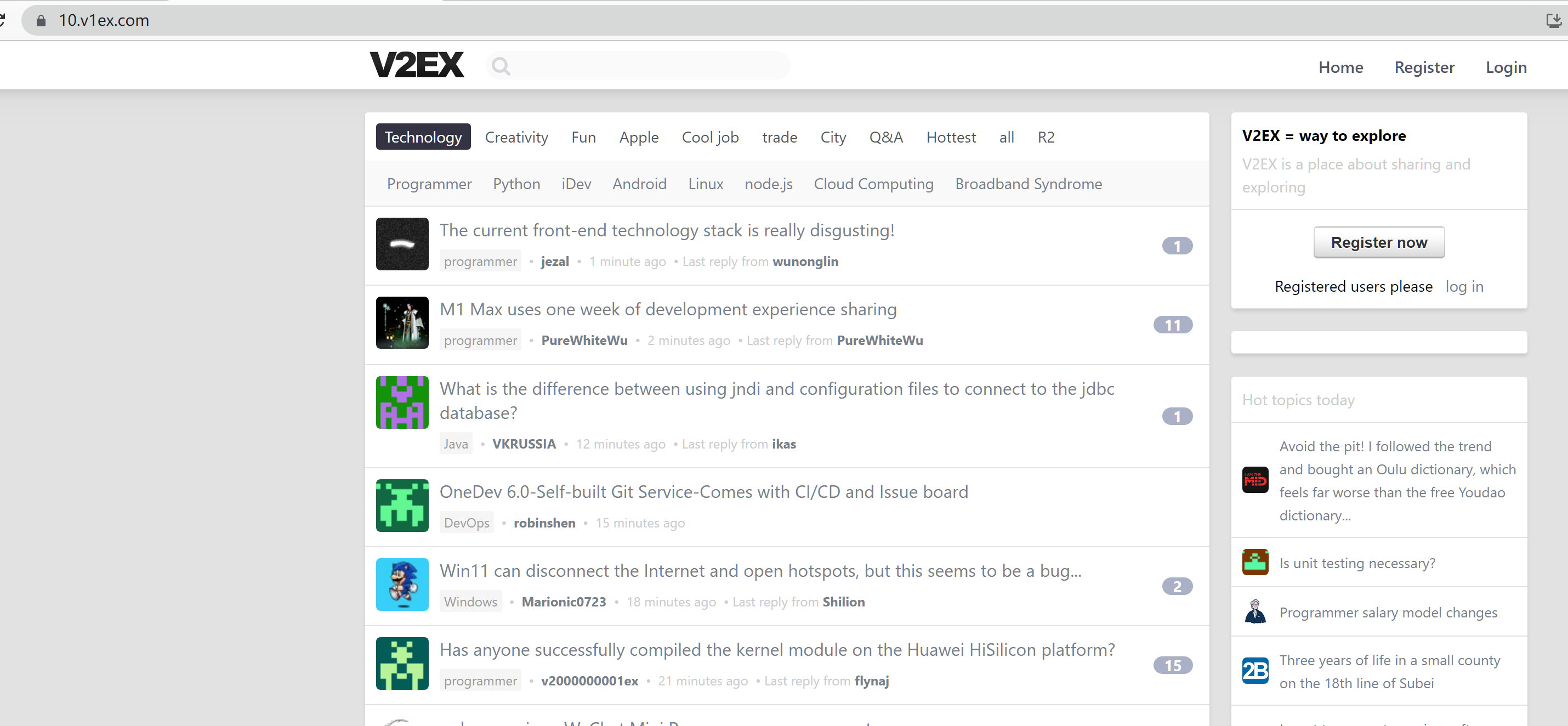Click the red MID avatar in hot topics
This screenshot has height=726, width=1568.
point(1254,480)
